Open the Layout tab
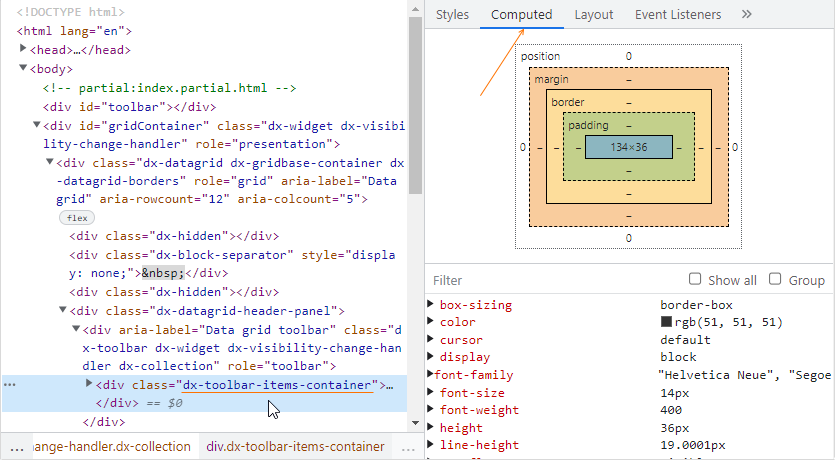Image resolution: width=835 pixels, height=460 pixels. [593, 14]
